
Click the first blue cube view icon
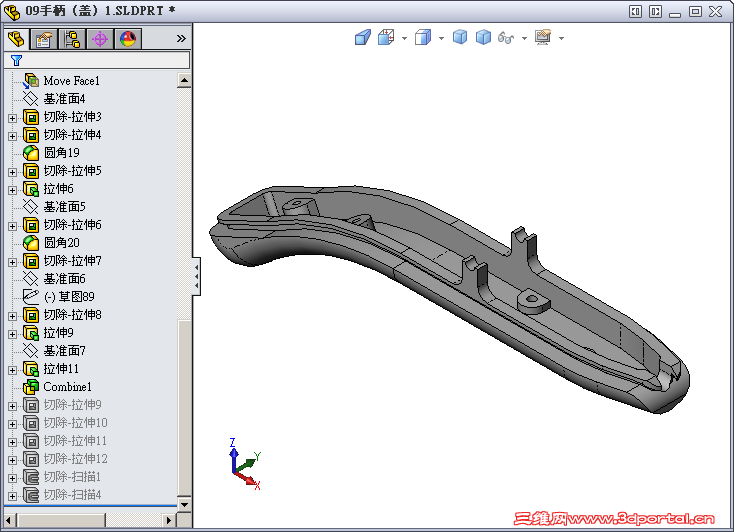pos(460,37)
